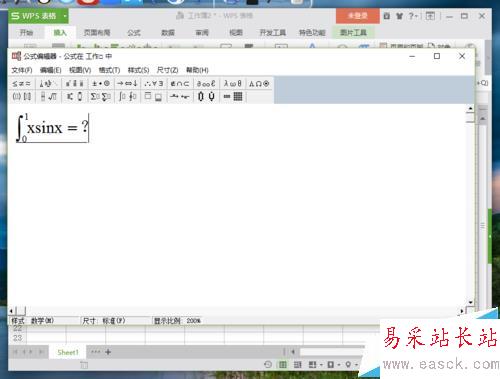This screenshot has height=379, width=500.
Task: Switch to 开发工具 tab in WPS
Action: click(x=272, y=33)
